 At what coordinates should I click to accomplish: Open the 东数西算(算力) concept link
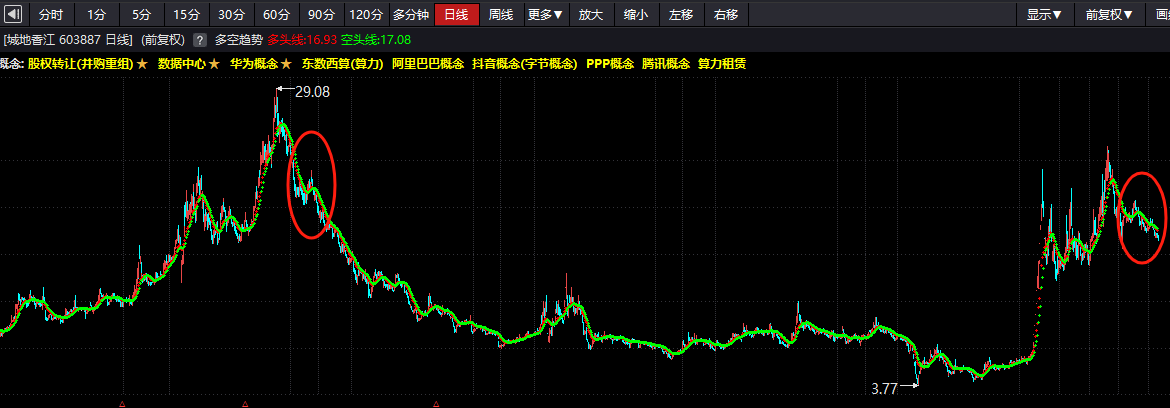342,64
